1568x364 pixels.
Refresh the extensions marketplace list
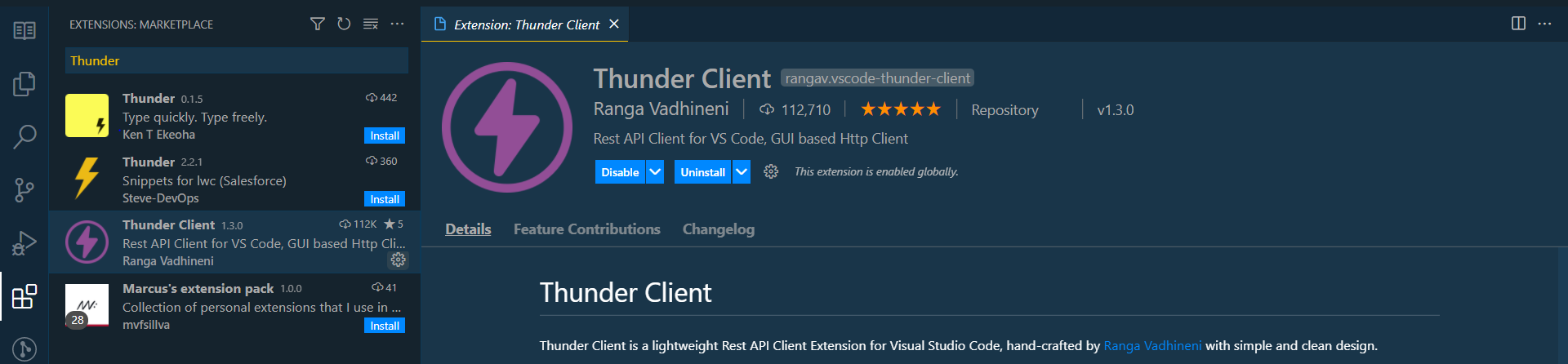[344, 24]
